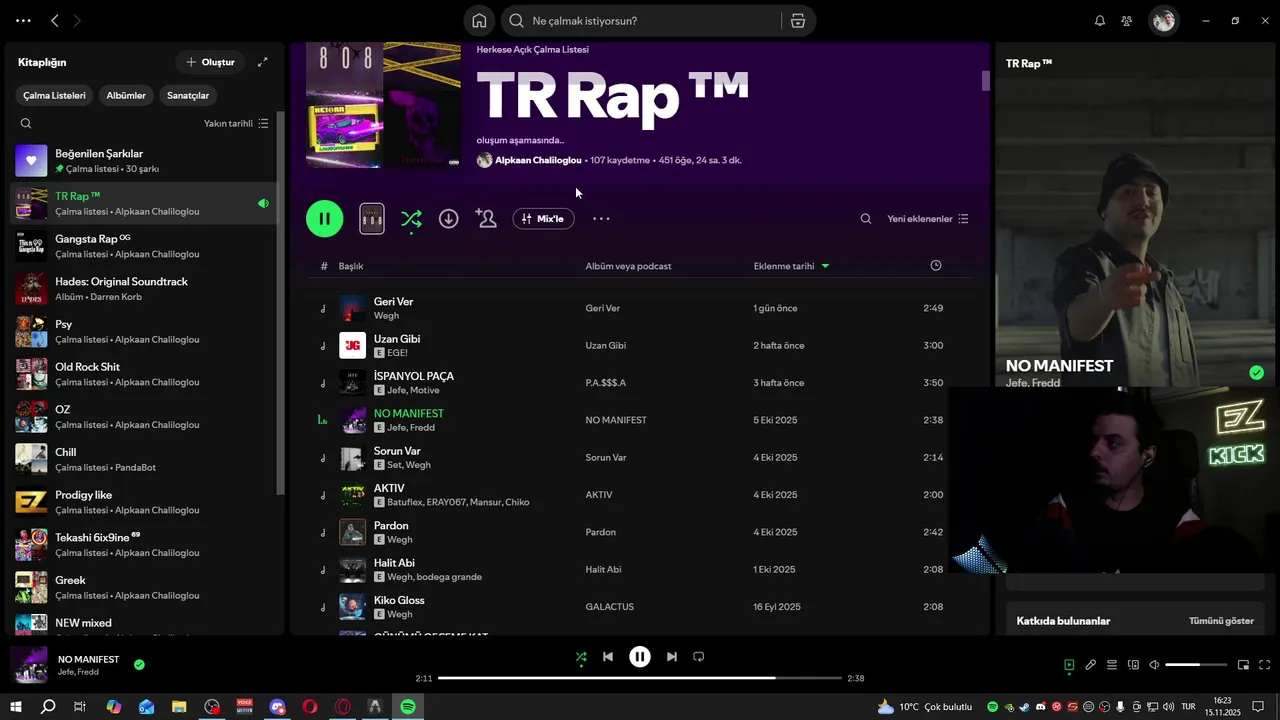Image resolution: width=1280 pixels, height=720 pixels.
Task: Open Prodigy like playlist
Action: point(145,502)
